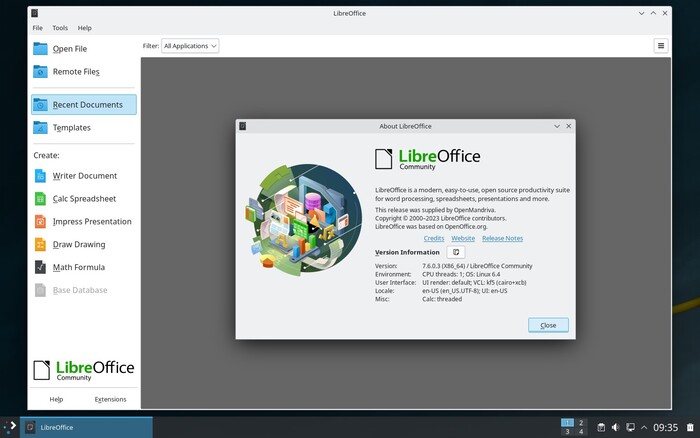Open the Website link
The height and width of the screenshot is (438, 700).
click(463, 238)
